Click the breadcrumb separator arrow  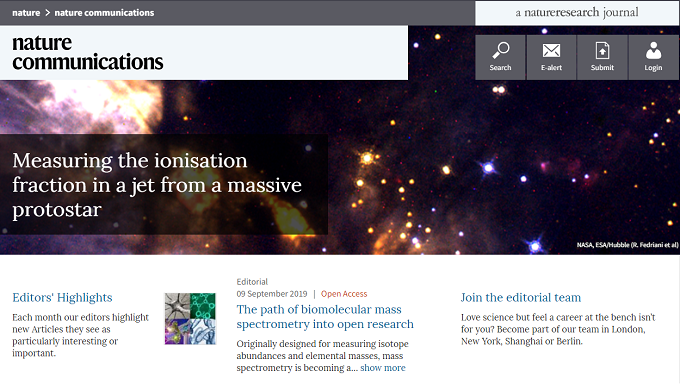48,13
